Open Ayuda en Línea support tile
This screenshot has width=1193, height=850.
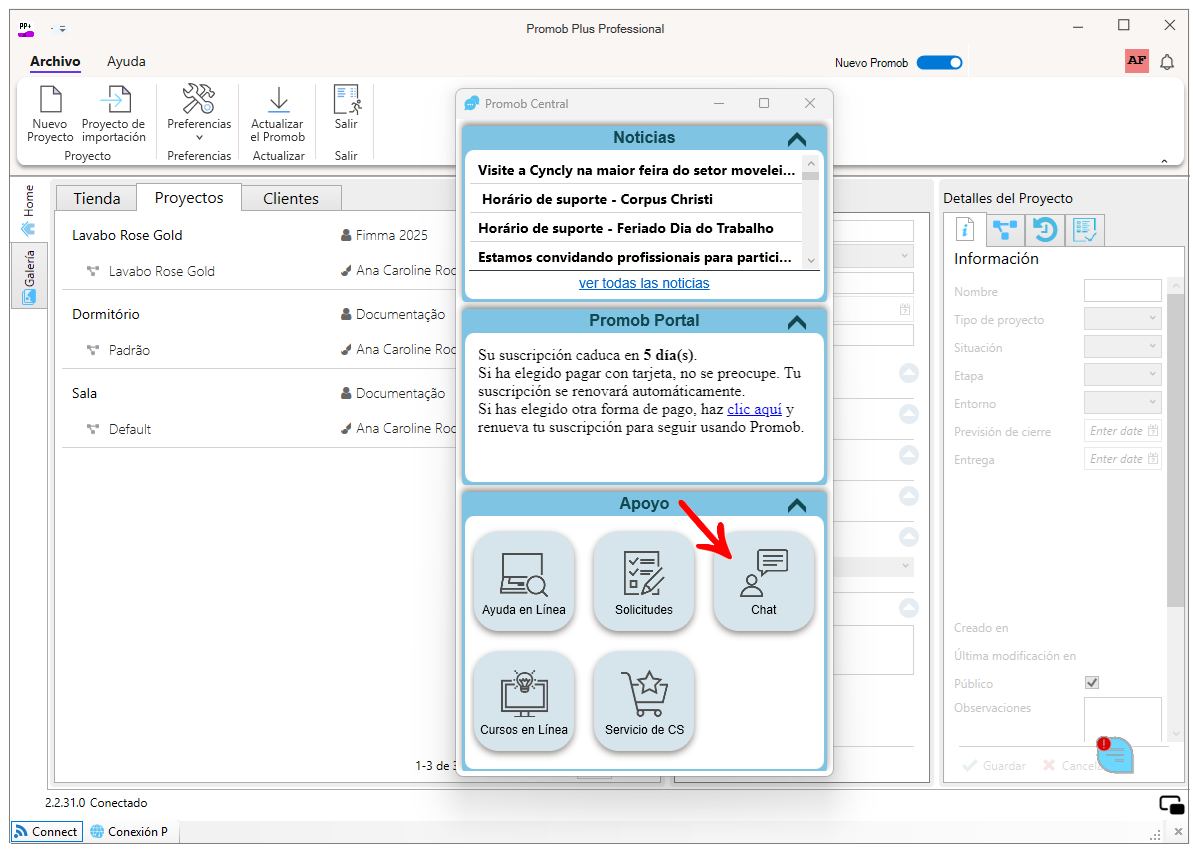tap(523, 581)
